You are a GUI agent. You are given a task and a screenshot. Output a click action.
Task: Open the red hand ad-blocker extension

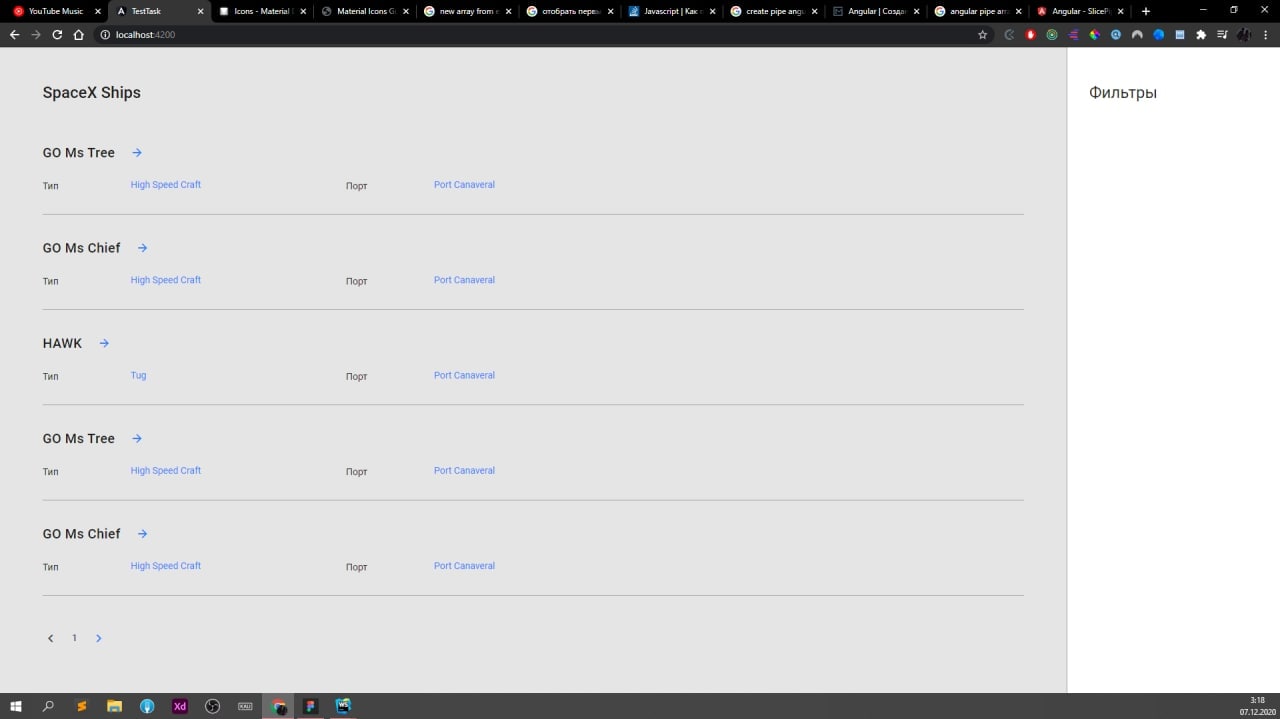(x=1031, y=34)
